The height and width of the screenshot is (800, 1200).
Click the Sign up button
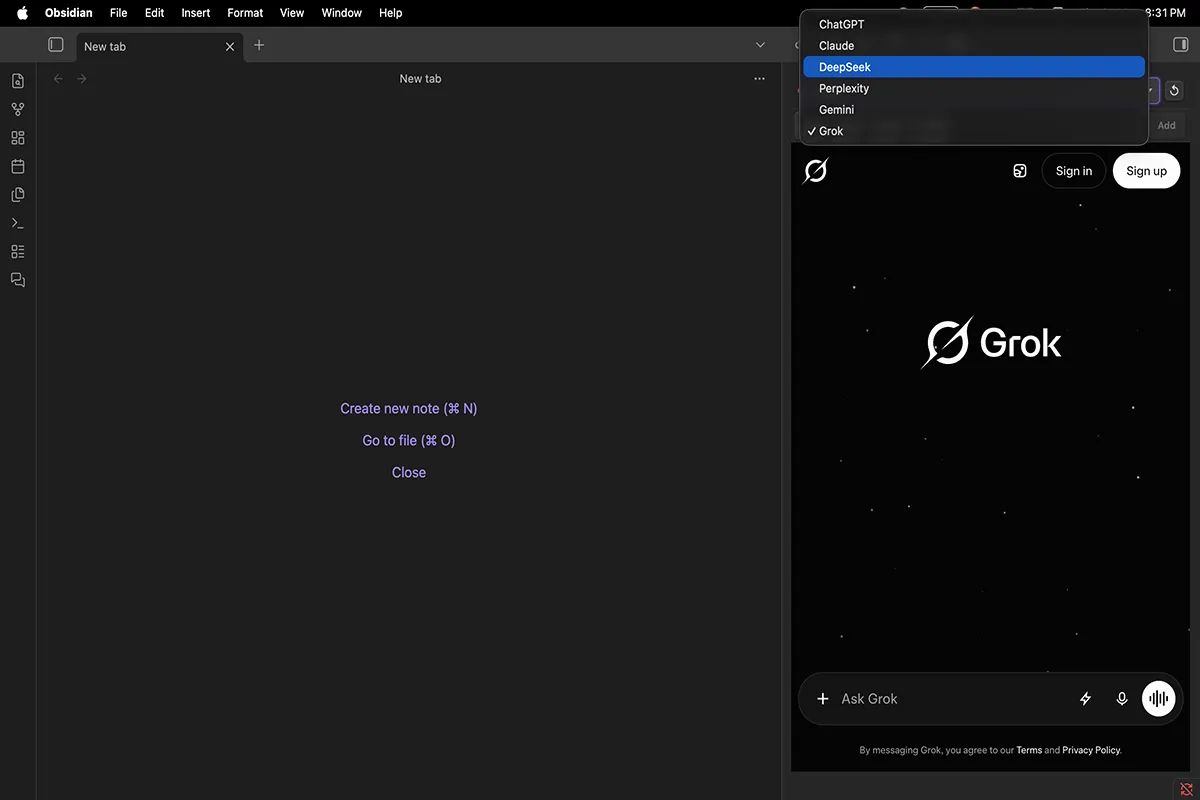pos(1146,171)
